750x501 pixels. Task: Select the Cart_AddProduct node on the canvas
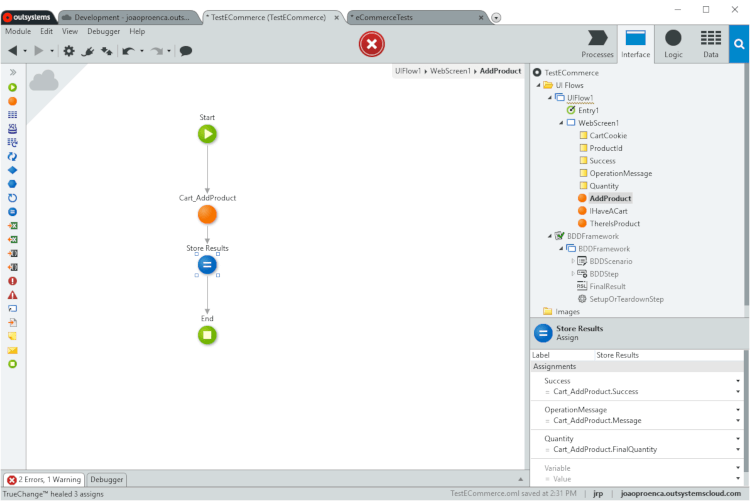coord(207,214)
